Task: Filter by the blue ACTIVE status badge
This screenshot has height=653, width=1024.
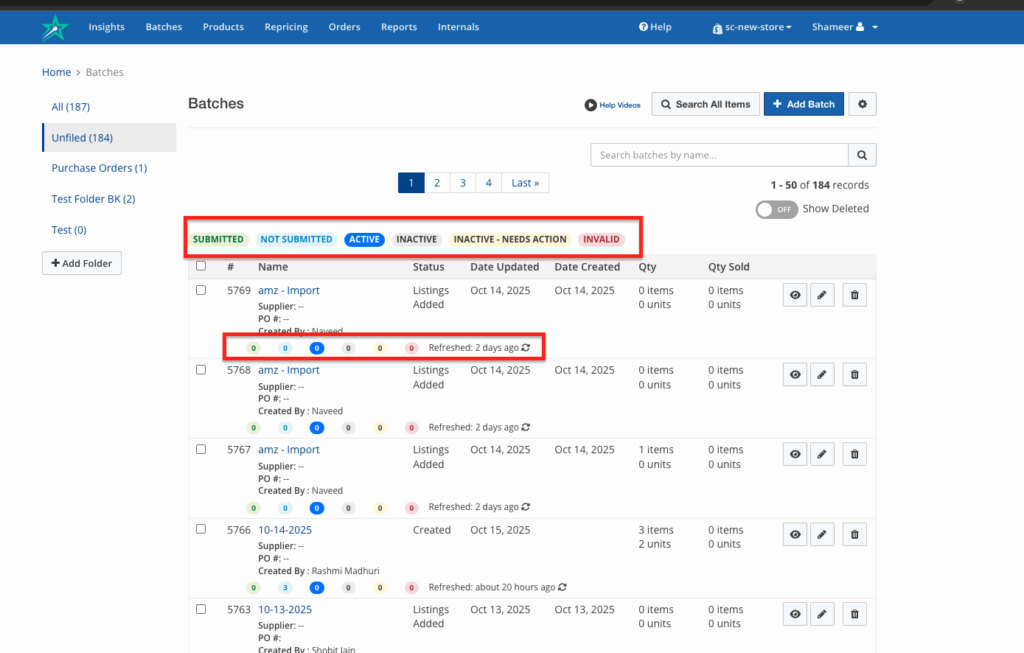Action: coord(364,239)
